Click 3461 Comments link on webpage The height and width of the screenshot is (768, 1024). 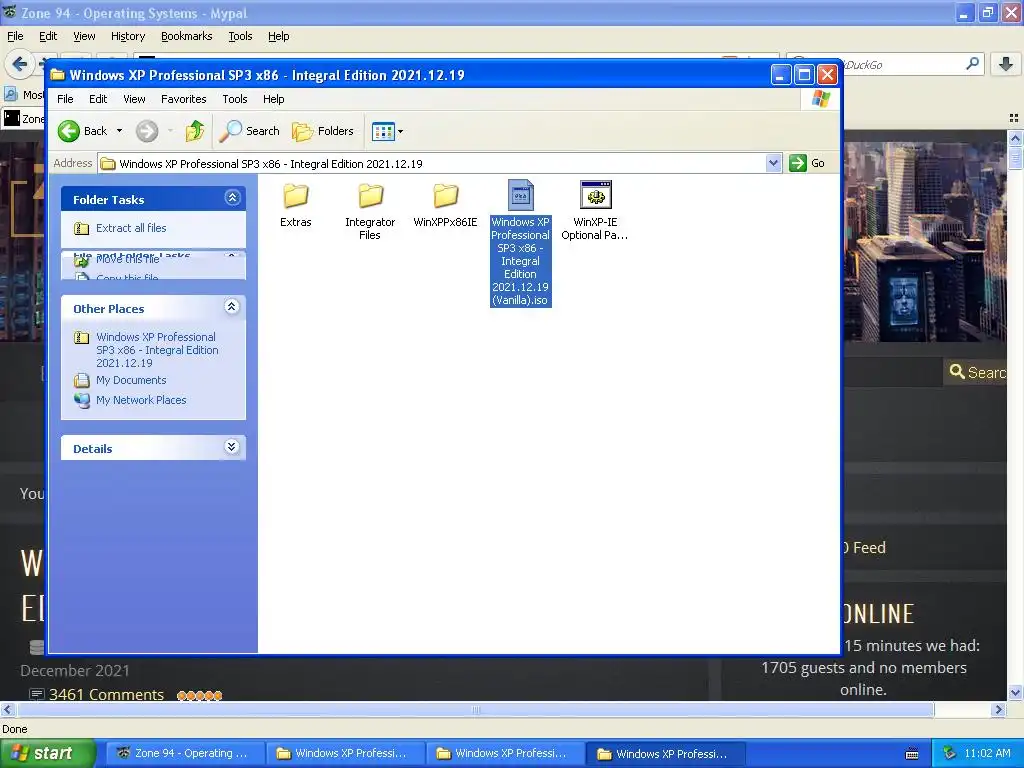[106, 695]
